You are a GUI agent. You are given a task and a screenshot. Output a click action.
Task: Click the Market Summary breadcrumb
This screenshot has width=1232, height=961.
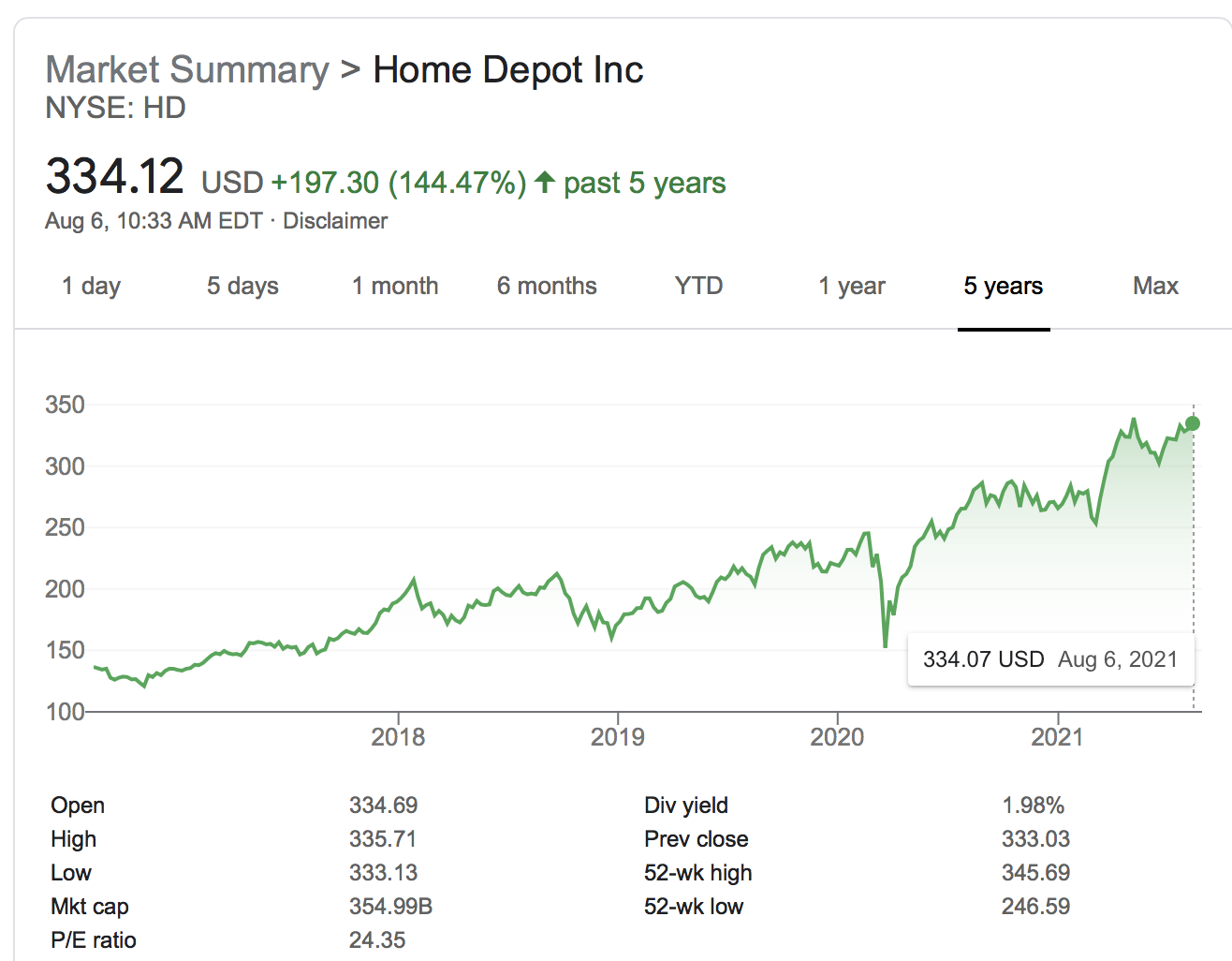(187, 70)
